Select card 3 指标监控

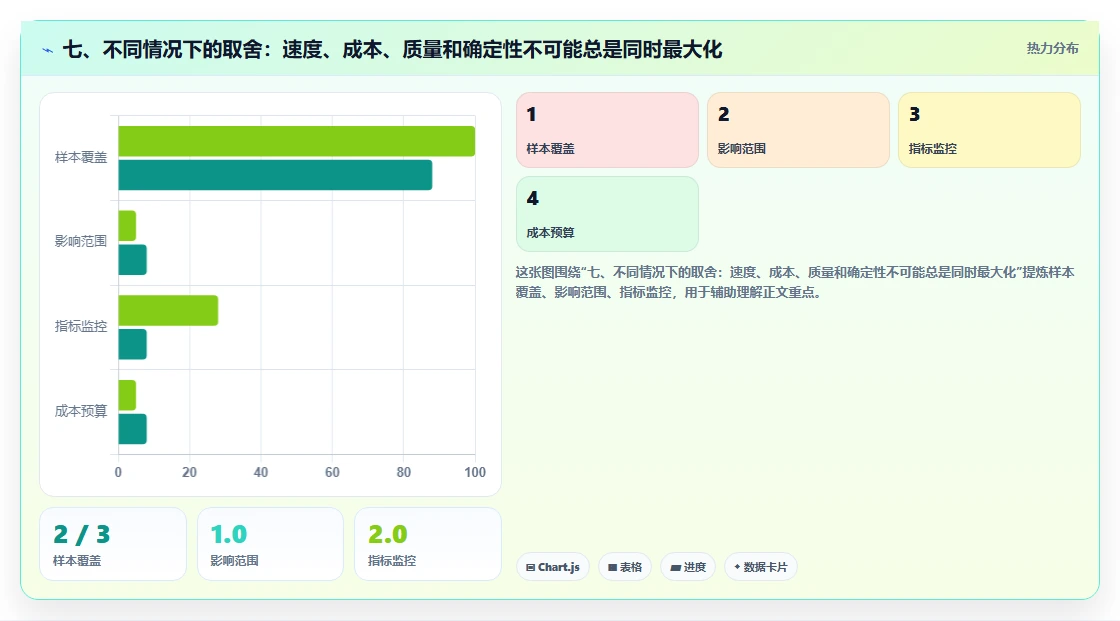(x=989, y=130)
